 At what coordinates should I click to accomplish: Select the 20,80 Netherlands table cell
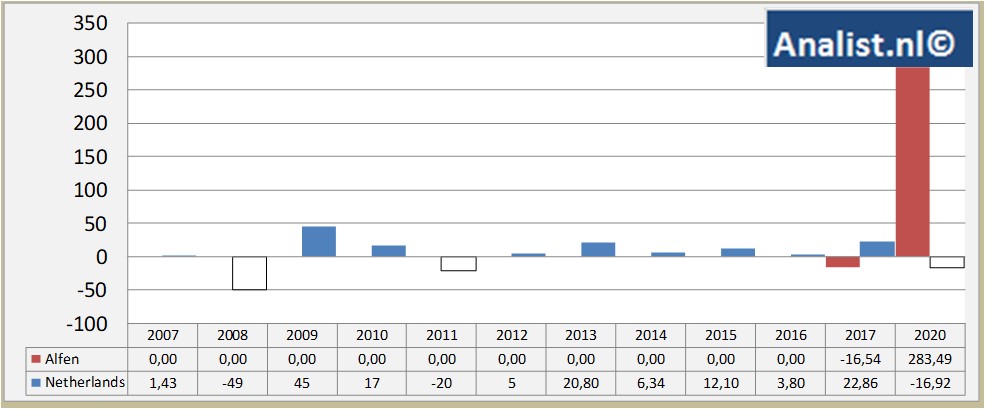[581, 382]
